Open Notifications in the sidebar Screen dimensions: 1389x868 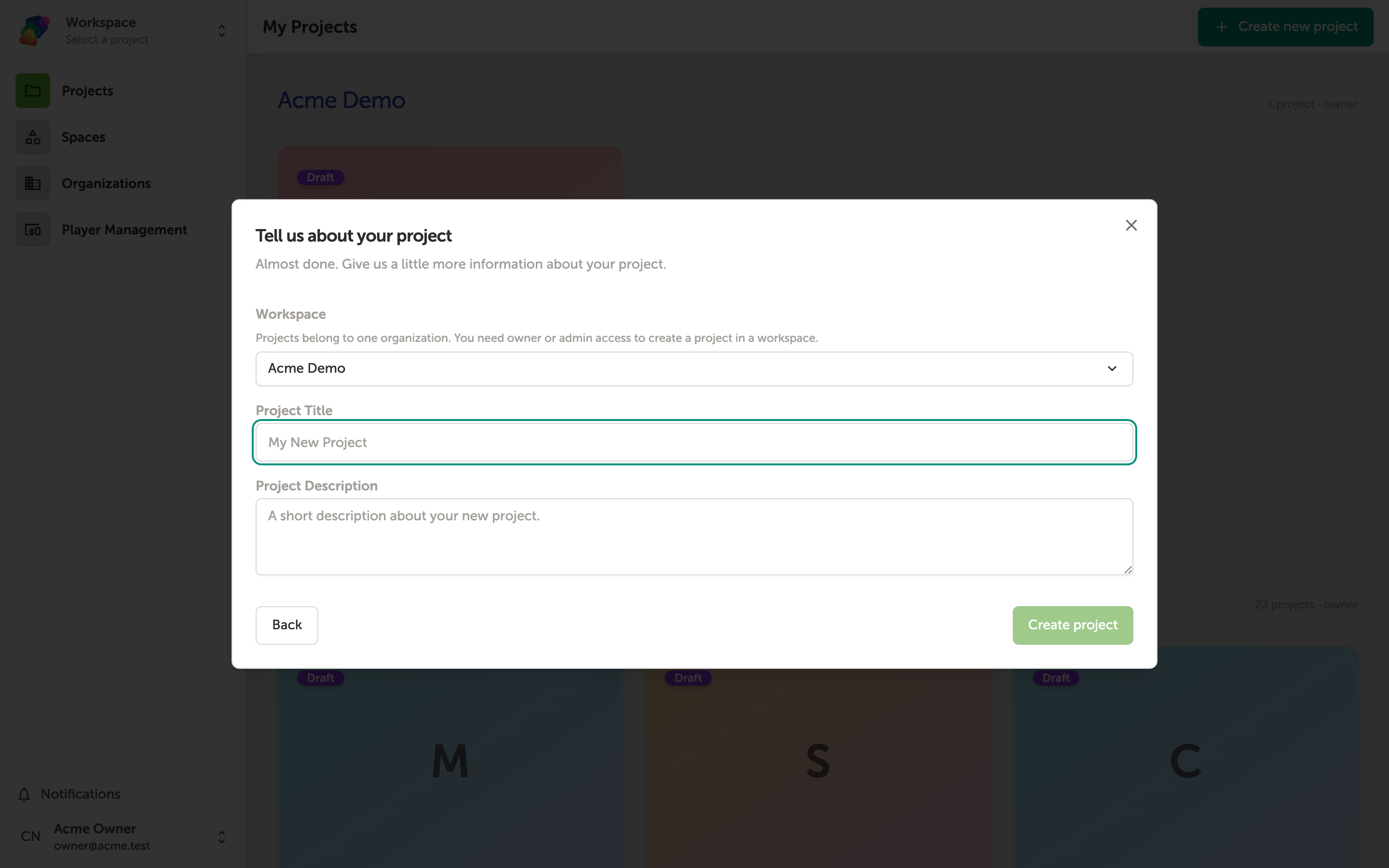click(81, 794)
